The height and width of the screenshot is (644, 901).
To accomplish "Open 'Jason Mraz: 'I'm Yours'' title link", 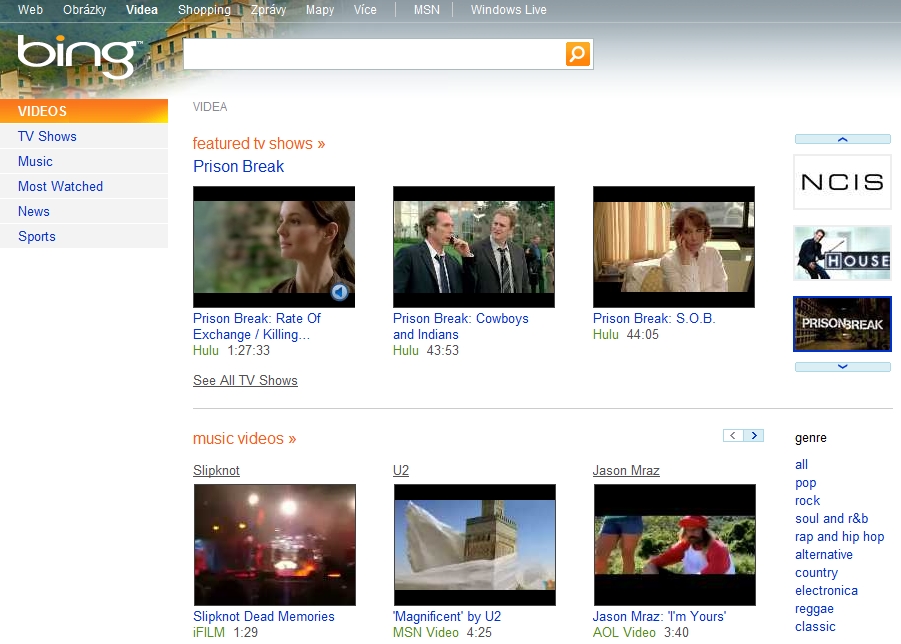I will click(x=660, y=616).
